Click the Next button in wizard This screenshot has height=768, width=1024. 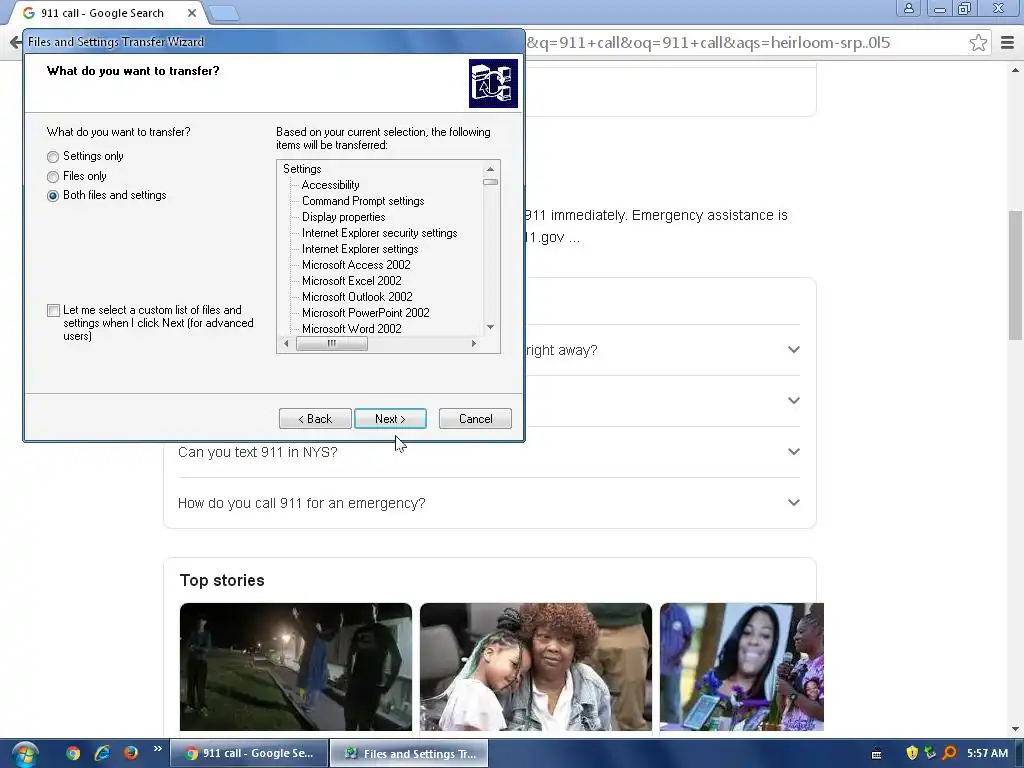391,419
